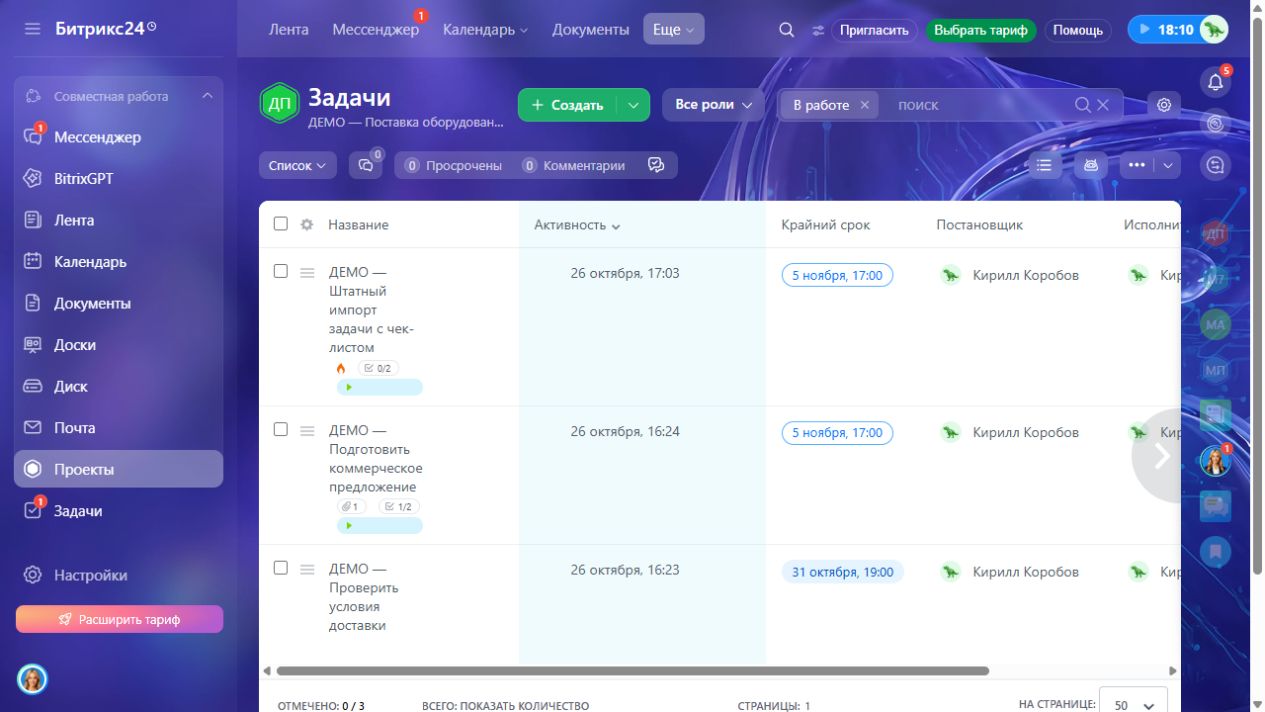Toggle the Комментарии counter filter

(x=574, y=166)
